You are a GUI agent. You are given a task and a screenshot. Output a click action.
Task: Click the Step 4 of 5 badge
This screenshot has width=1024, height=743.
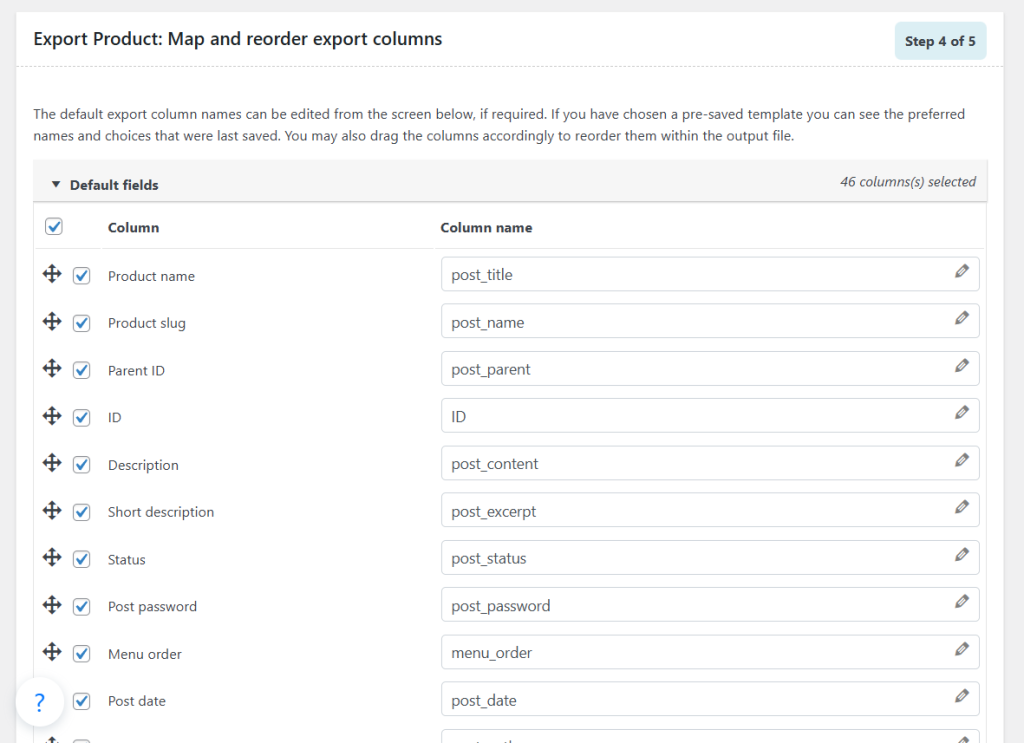pos(939,41)
